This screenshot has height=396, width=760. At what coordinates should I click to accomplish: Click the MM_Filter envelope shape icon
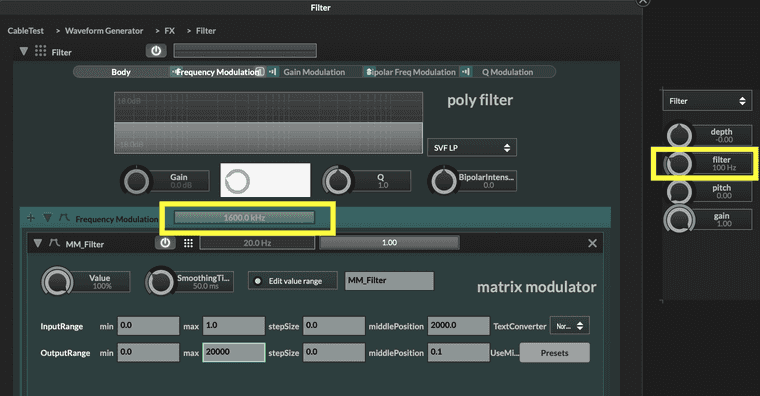(x=54, y=243)
